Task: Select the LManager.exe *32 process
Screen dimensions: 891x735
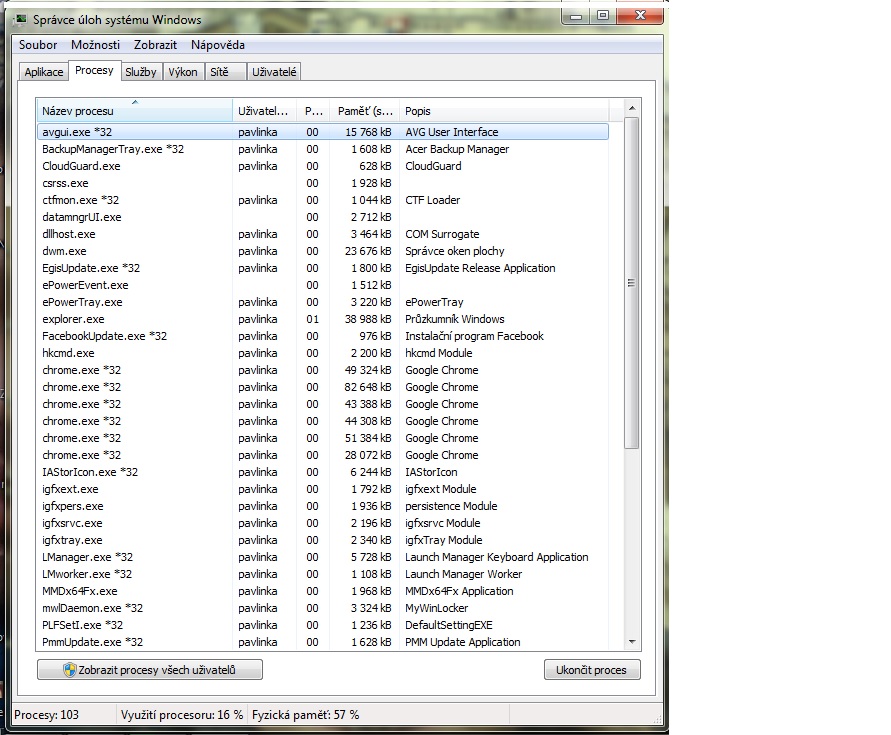Action: coord(323,557)
